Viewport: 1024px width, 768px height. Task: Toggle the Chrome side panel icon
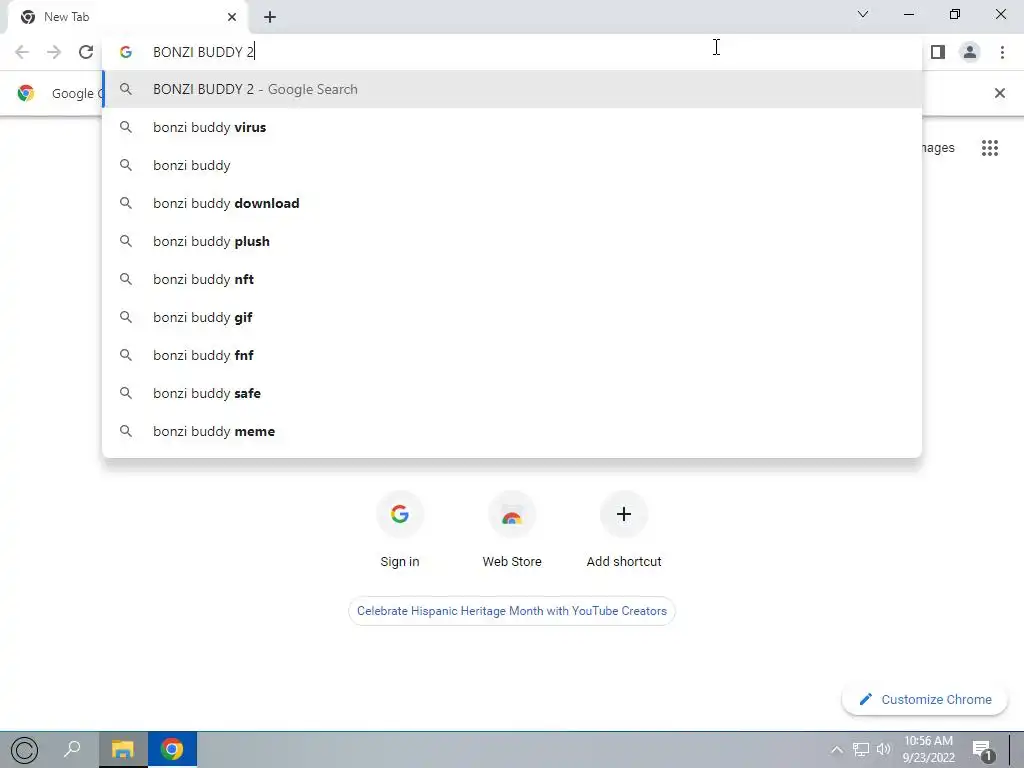tap(938, 52)
